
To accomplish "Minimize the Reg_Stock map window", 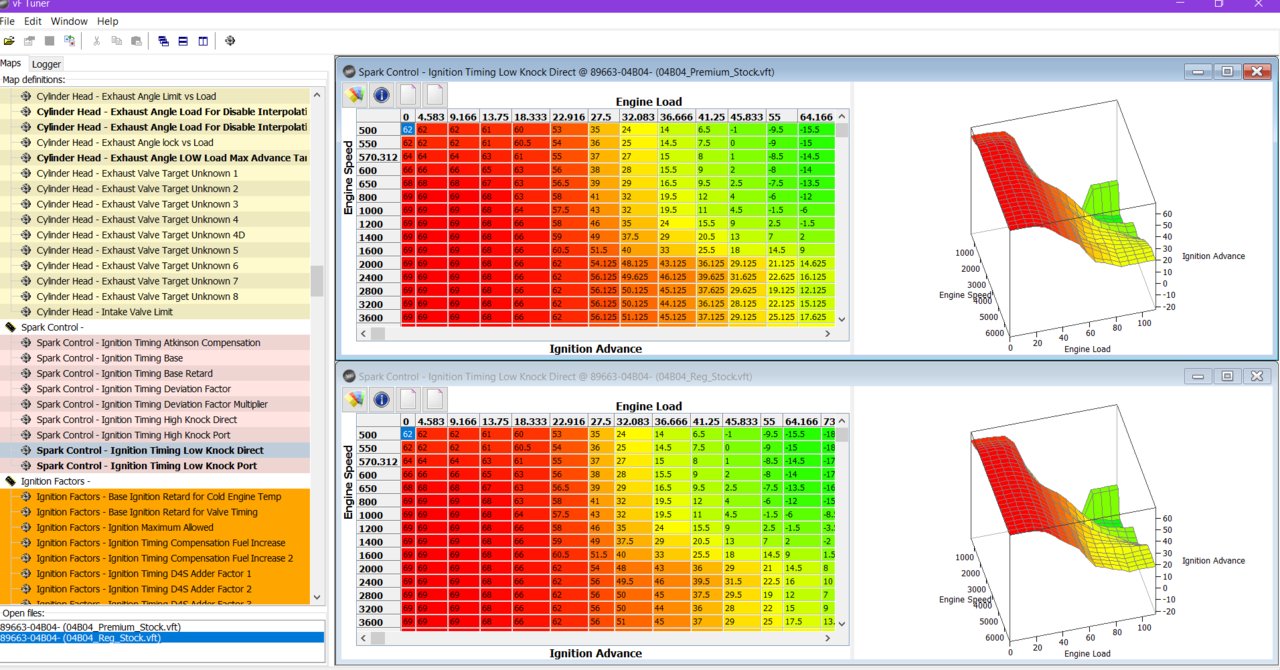I will click(1199, 376).
